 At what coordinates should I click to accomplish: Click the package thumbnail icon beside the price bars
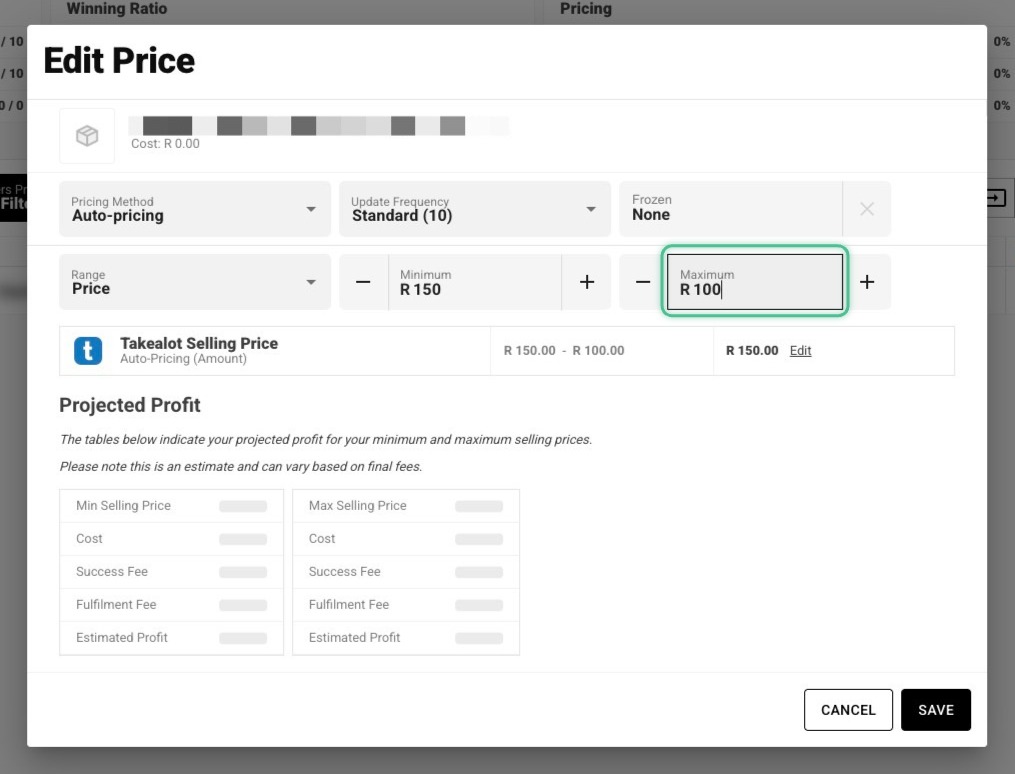[87, 135]
